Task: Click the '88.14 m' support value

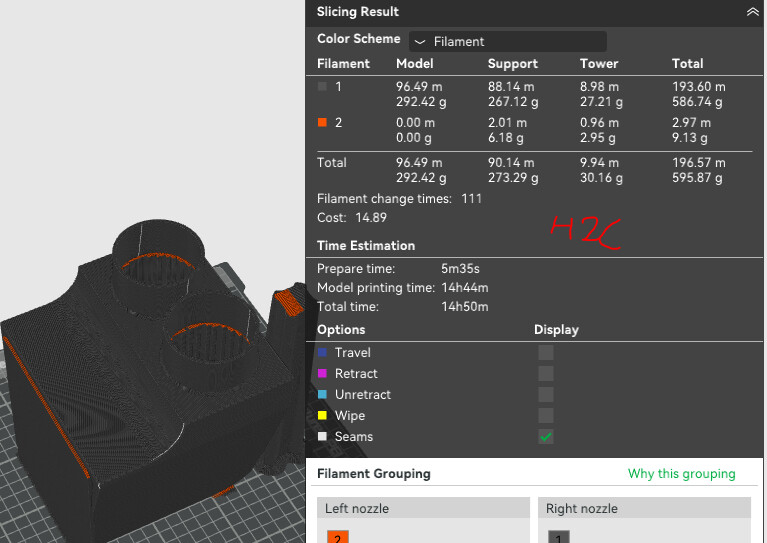Action: point(511,87)
